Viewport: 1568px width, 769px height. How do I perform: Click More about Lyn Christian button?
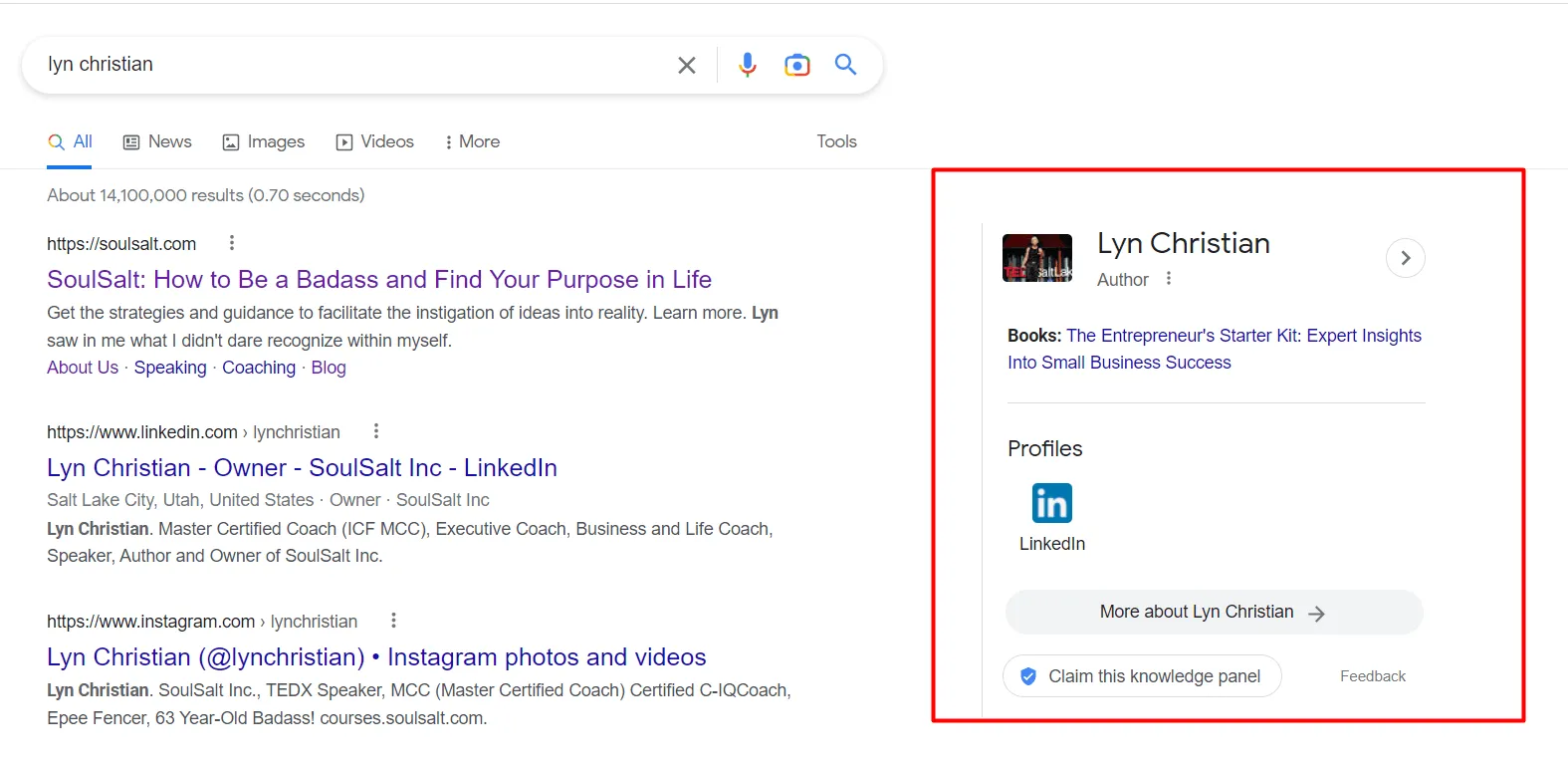tap(1215, 613)
